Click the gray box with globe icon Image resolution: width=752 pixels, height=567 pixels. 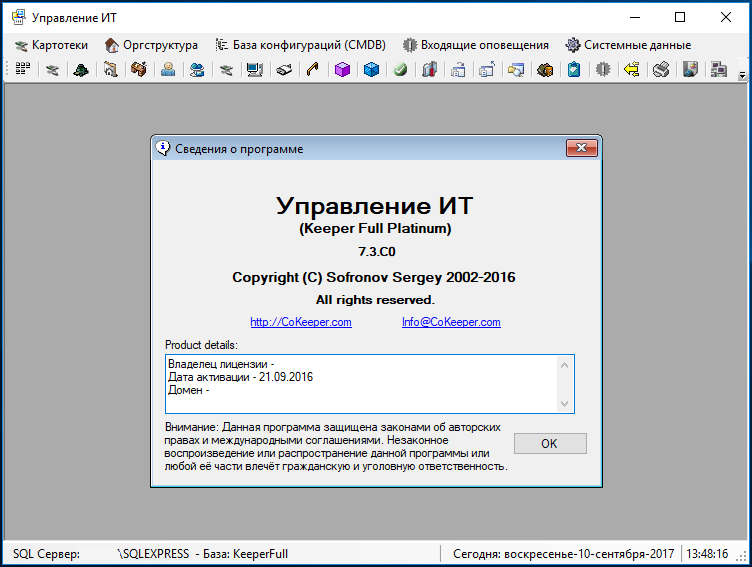tap(690, 70)
